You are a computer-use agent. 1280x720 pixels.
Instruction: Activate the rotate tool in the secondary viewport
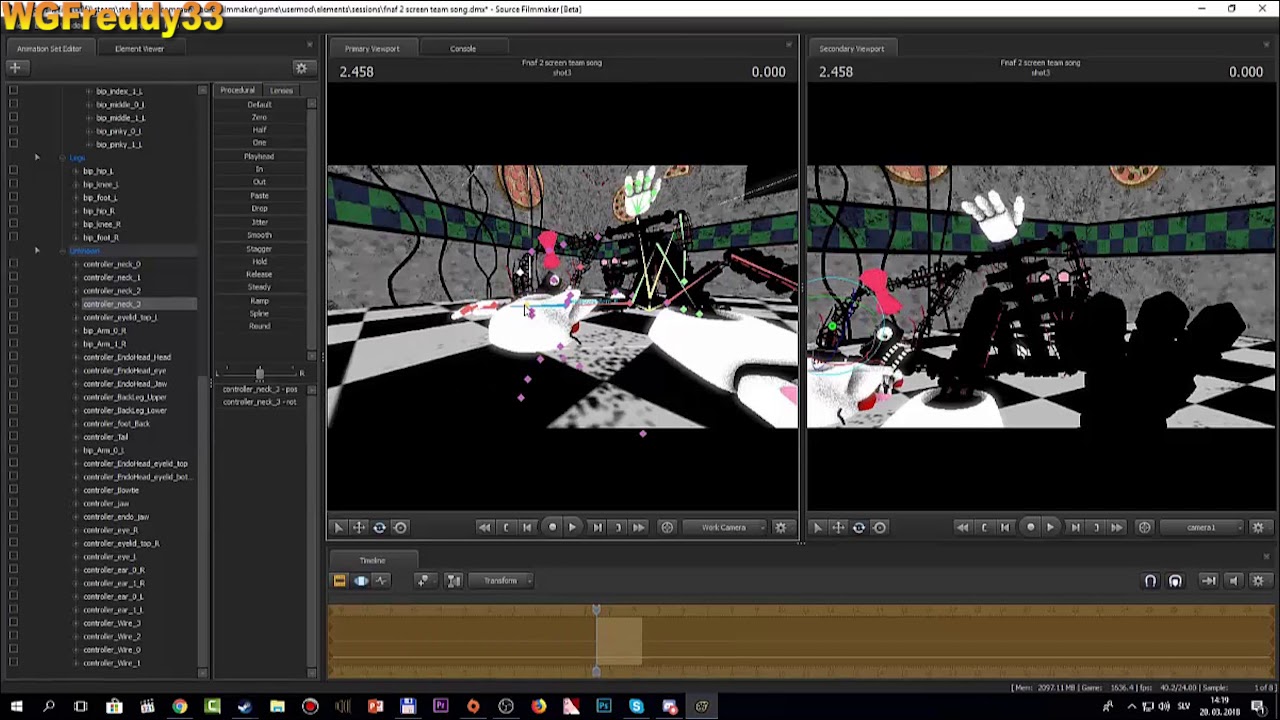[859, 527]
